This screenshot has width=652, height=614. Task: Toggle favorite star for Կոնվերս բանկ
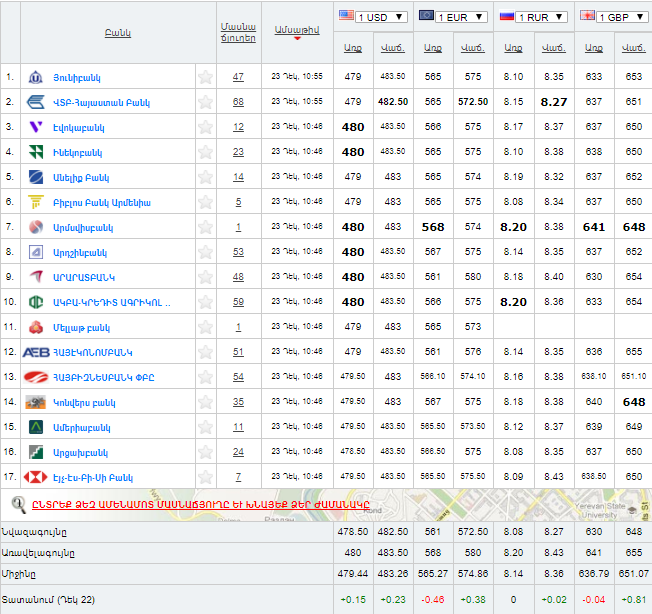205,402
